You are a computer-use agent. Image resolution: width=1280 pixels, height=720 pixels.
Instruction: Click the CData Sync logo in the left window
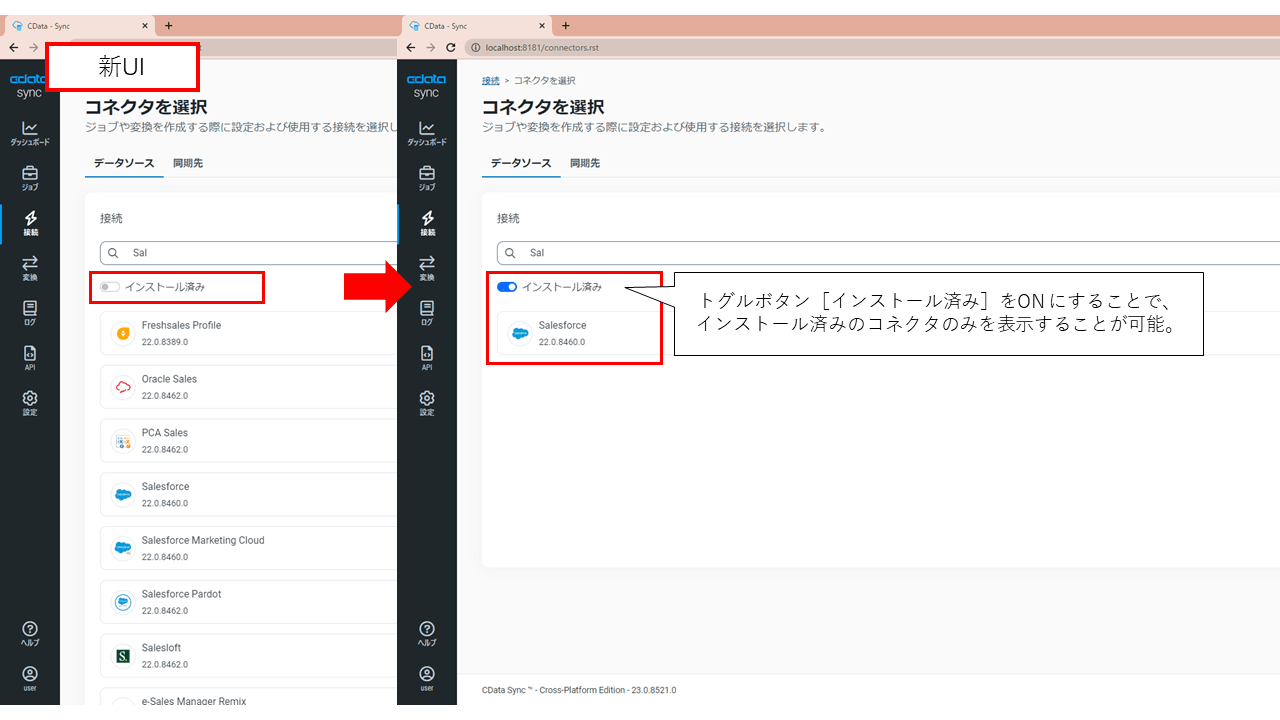(30, 86)
